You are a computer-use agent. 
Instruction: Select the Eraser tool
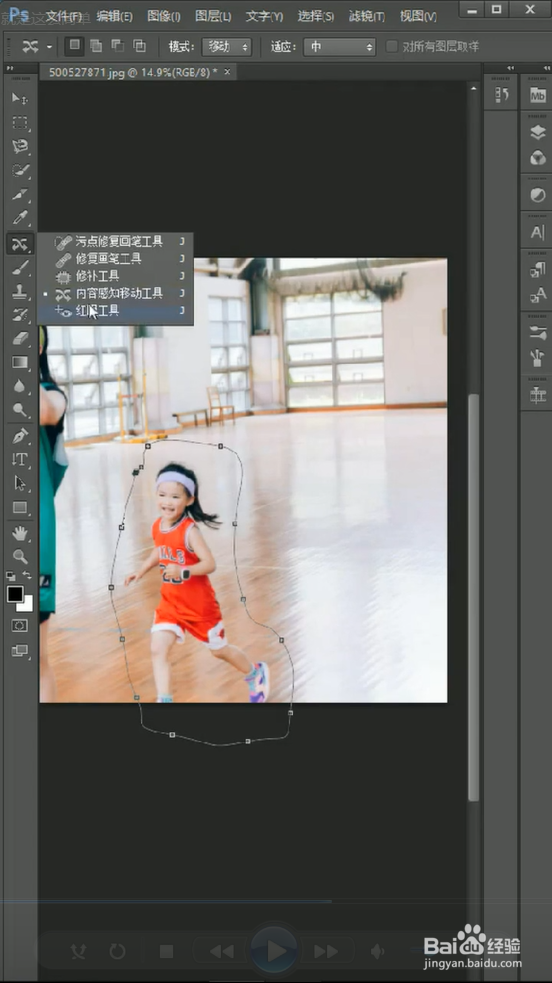pos(20,339)
